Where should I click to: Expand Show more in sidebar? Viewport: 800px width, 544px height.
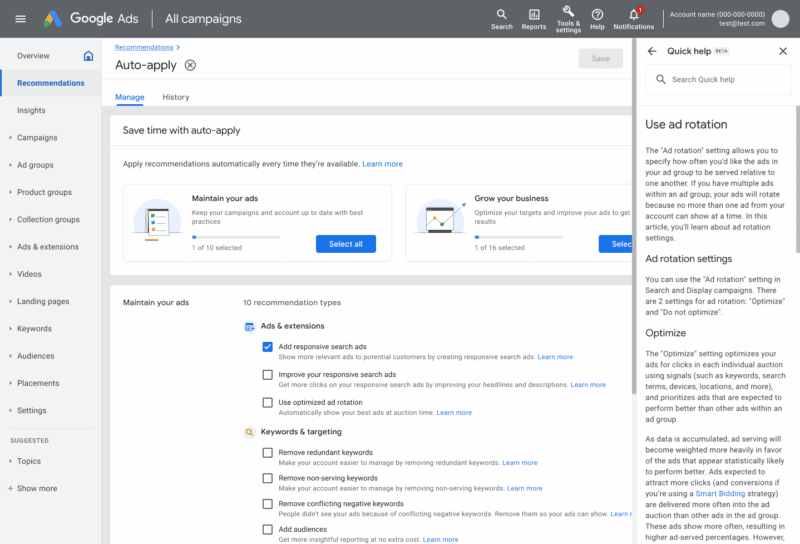click(x=36, y=489)
